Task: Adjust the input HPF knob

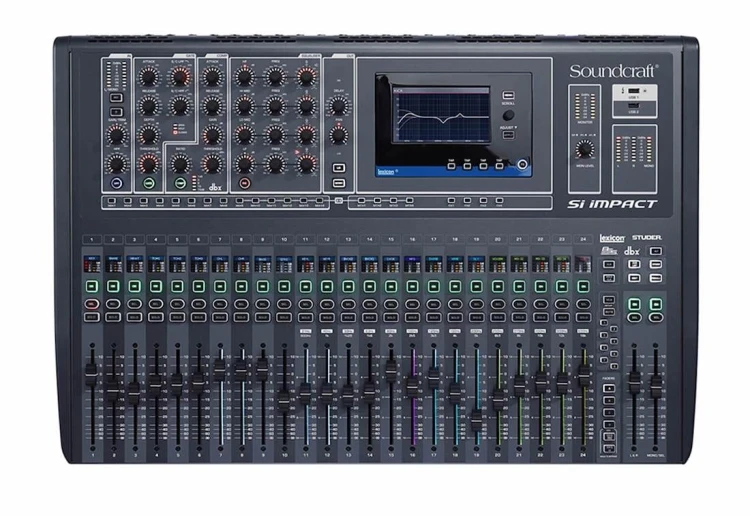Action: pyautogui.click(x=116, y=164)
